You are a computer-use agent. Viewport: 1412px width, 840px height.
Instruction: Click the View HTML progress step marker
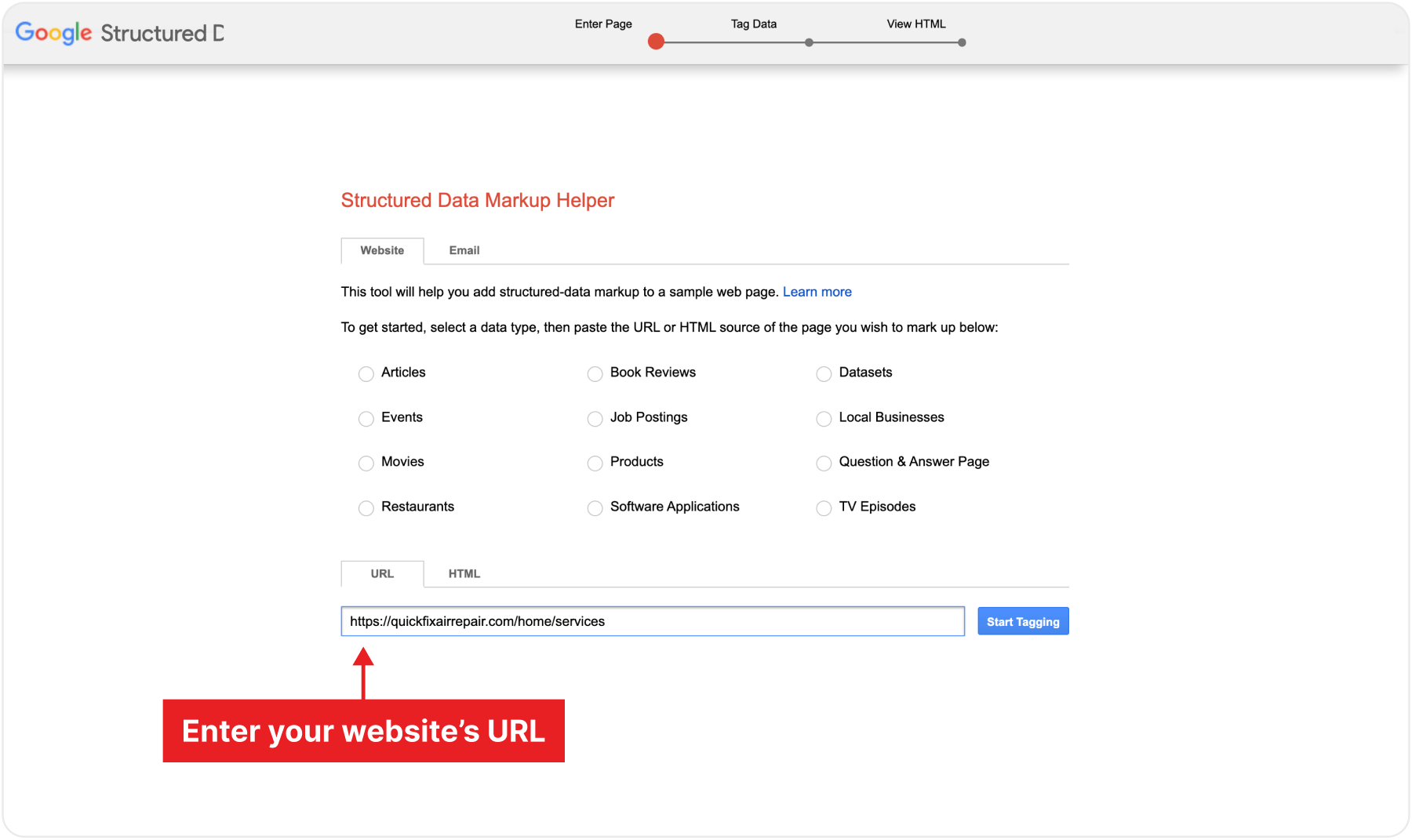961,42
